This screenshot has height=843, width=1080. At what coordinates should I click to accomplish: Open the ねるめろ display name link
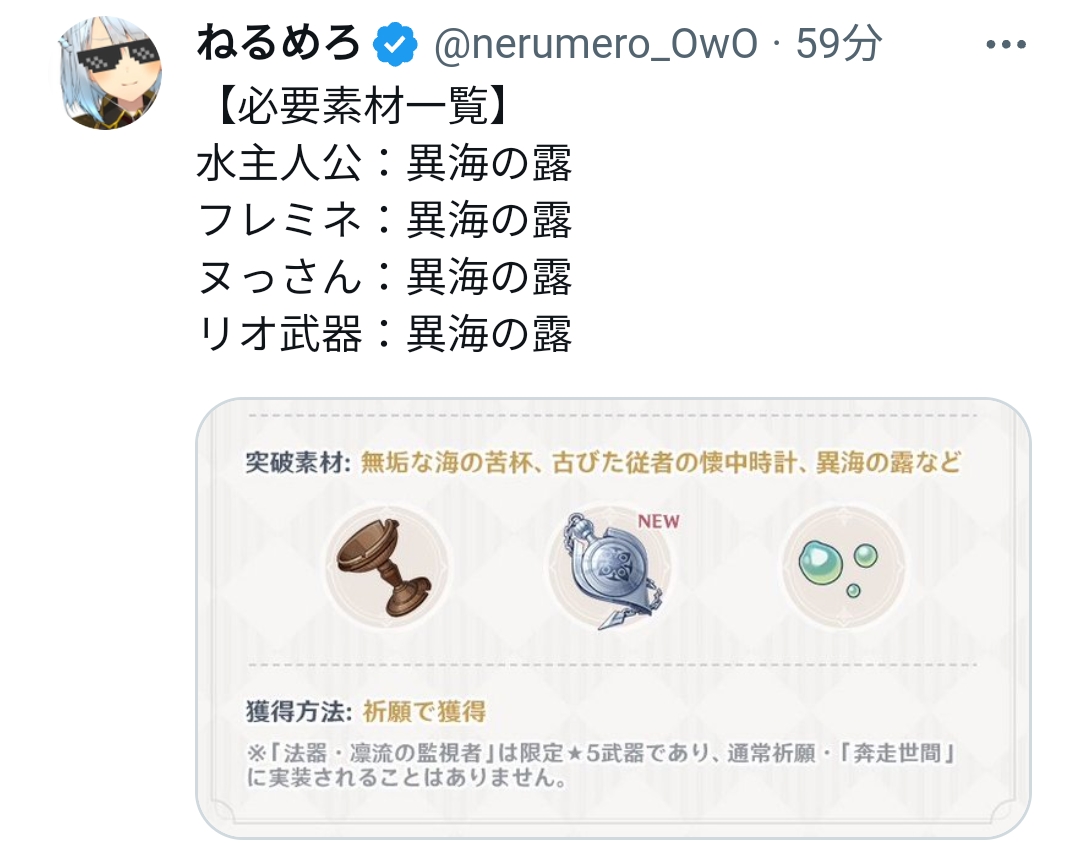(278, 43)
